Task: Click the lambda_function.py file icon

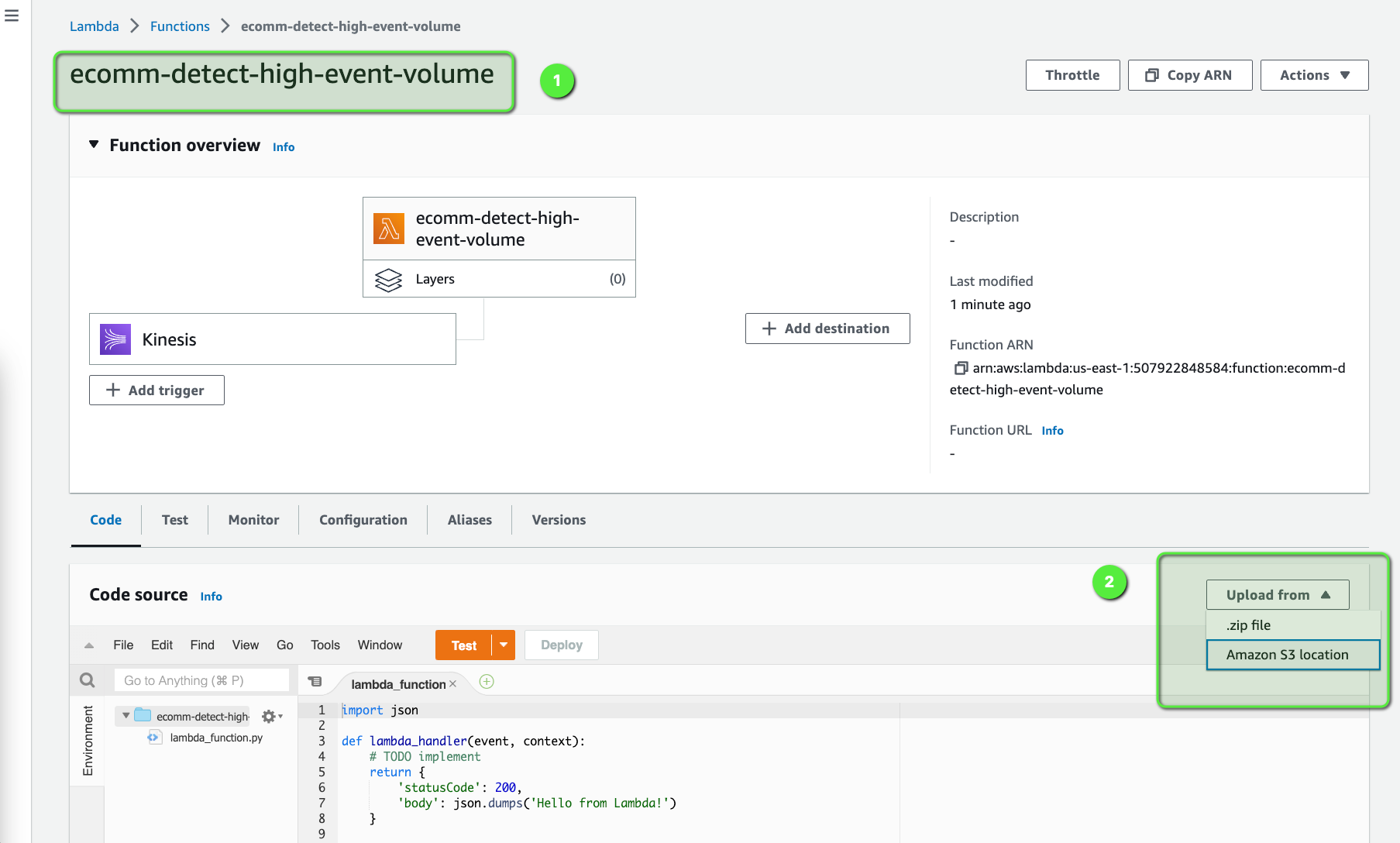Action: pyautogui.click(x=154, y=738)
